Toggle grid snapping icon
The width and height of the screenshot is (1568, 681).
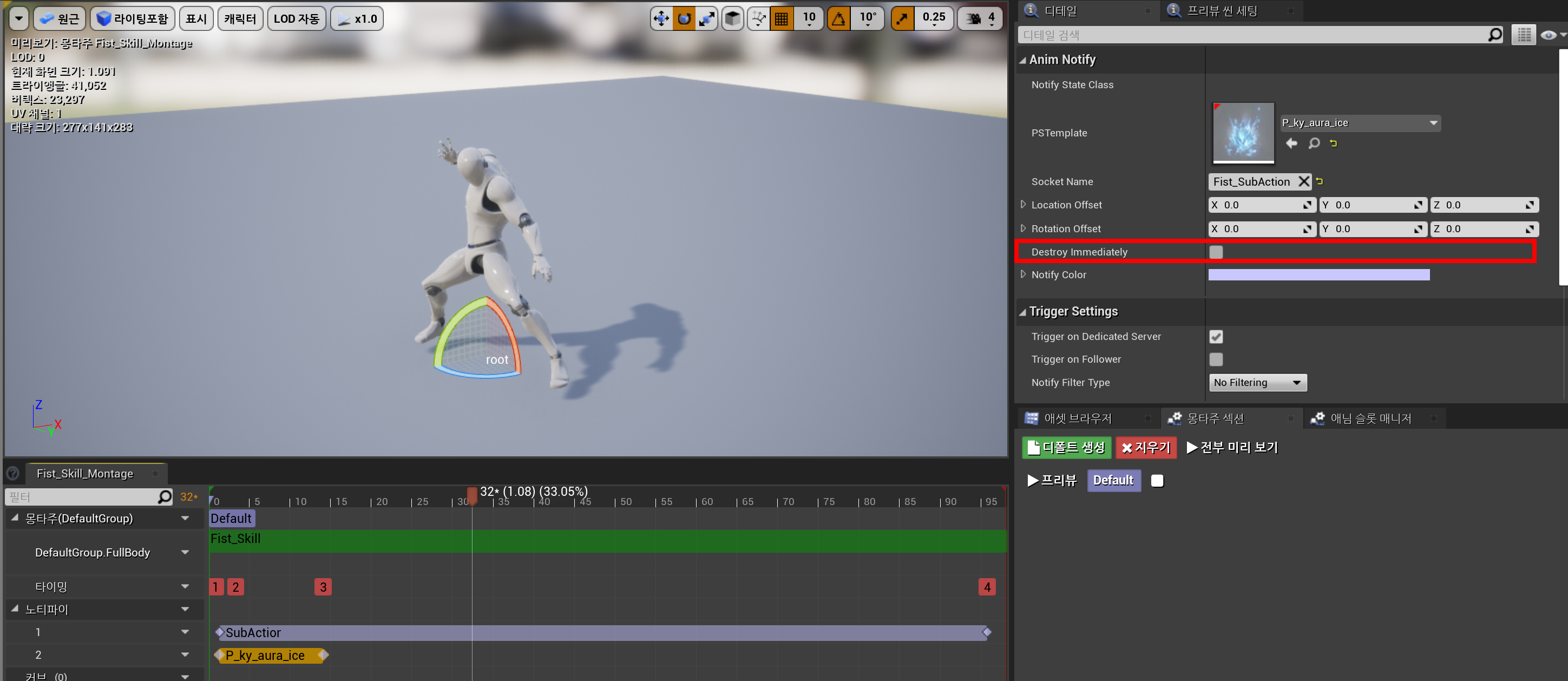[x=781, y=19]
